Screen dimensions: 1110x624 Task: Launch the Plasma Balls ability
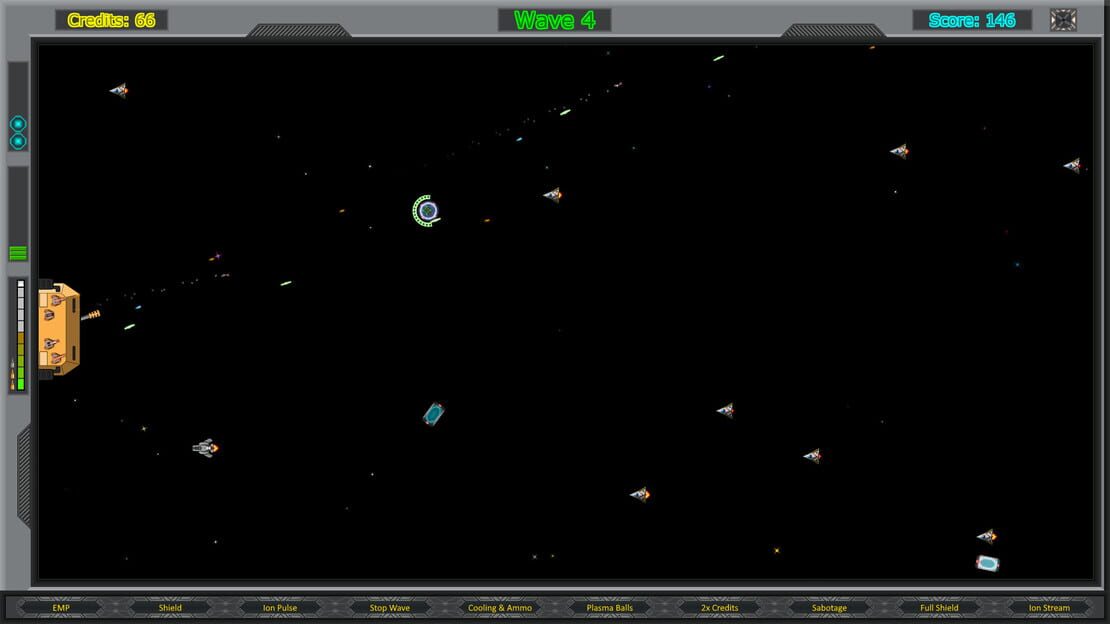tap(610, 608)
